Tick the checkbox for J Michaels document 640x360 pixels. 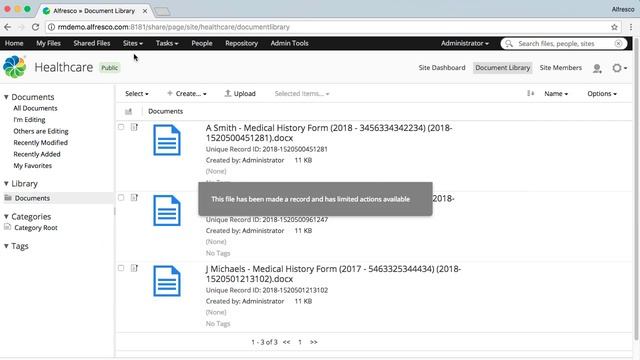coord(121,268)
